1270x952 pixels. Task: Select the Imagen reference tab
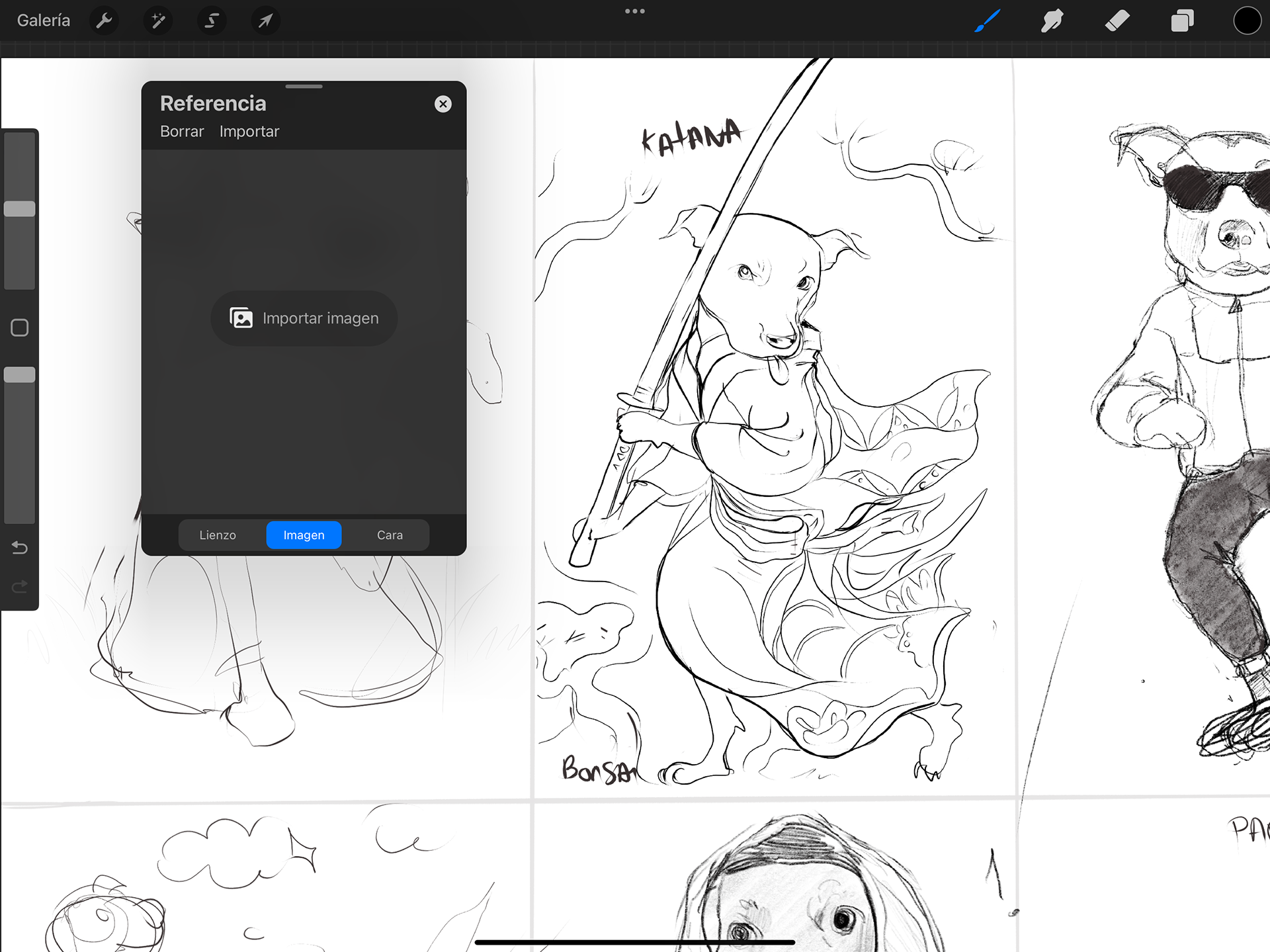[304, 535]
